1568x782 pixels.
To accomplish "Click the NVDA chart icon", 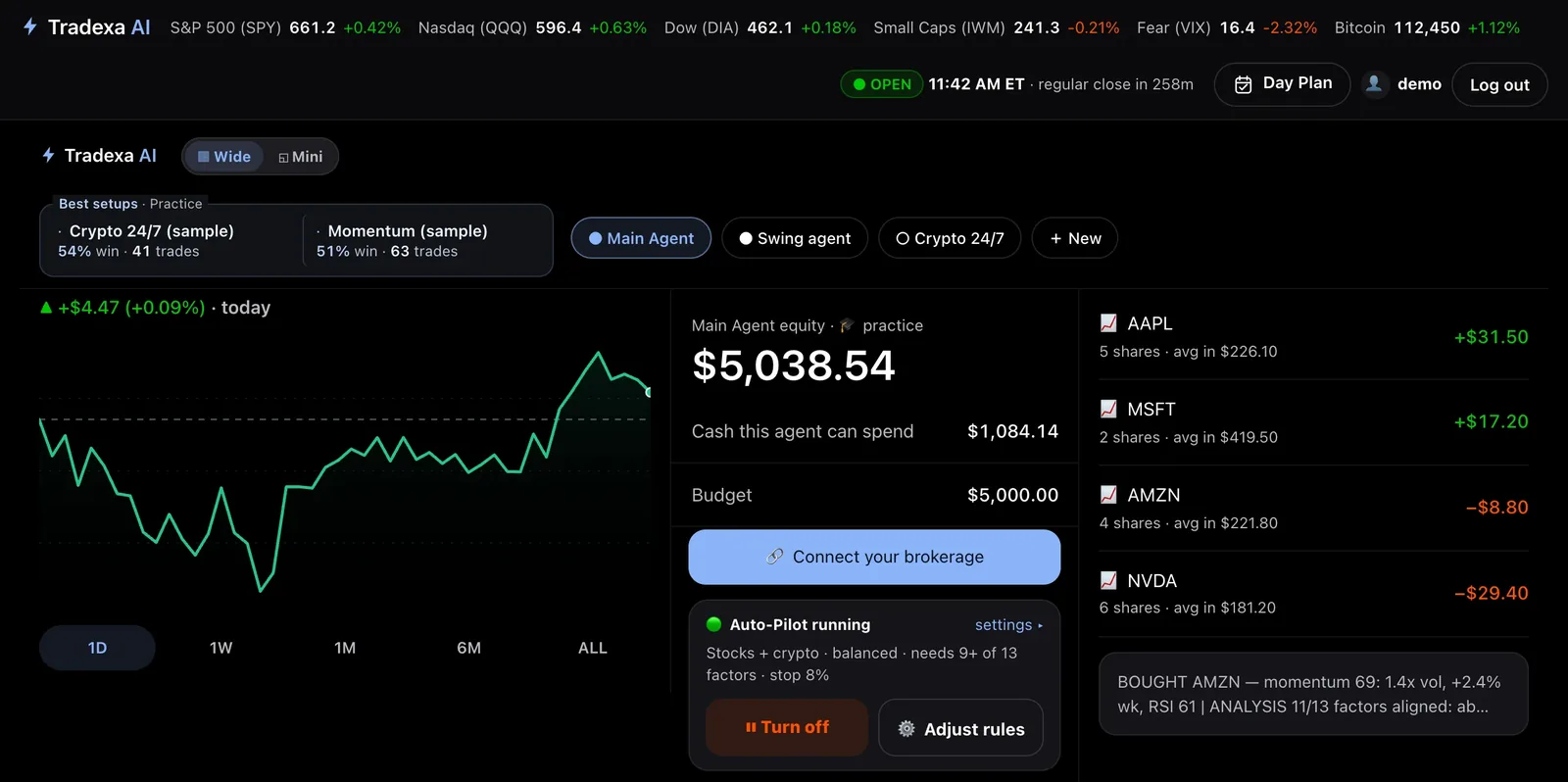I will (1108, 580).
